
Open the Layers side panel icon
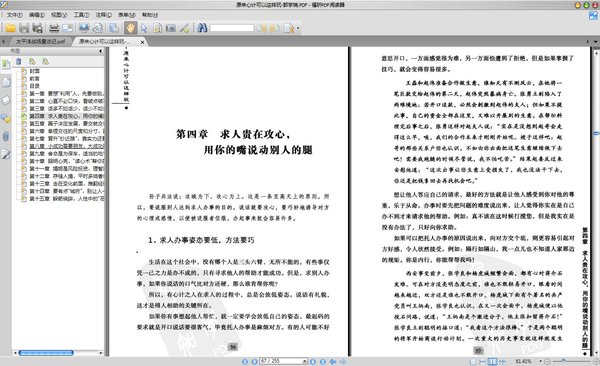point(6,100)
